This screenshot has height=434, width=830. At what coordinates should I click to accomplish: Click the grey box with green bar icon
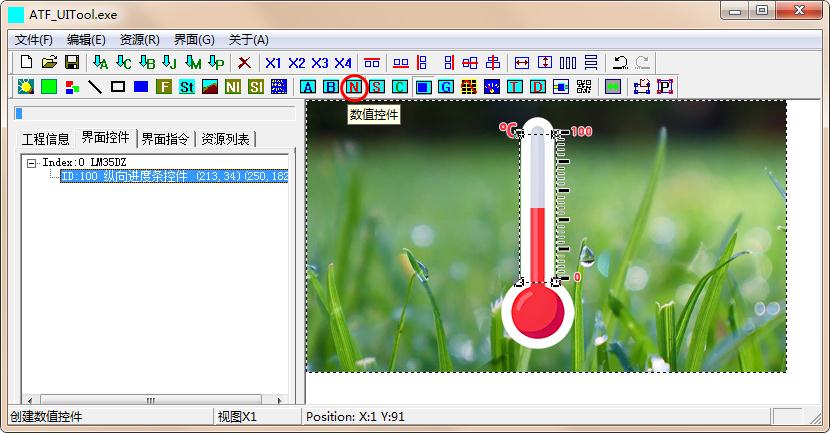(x=613, y=86)
